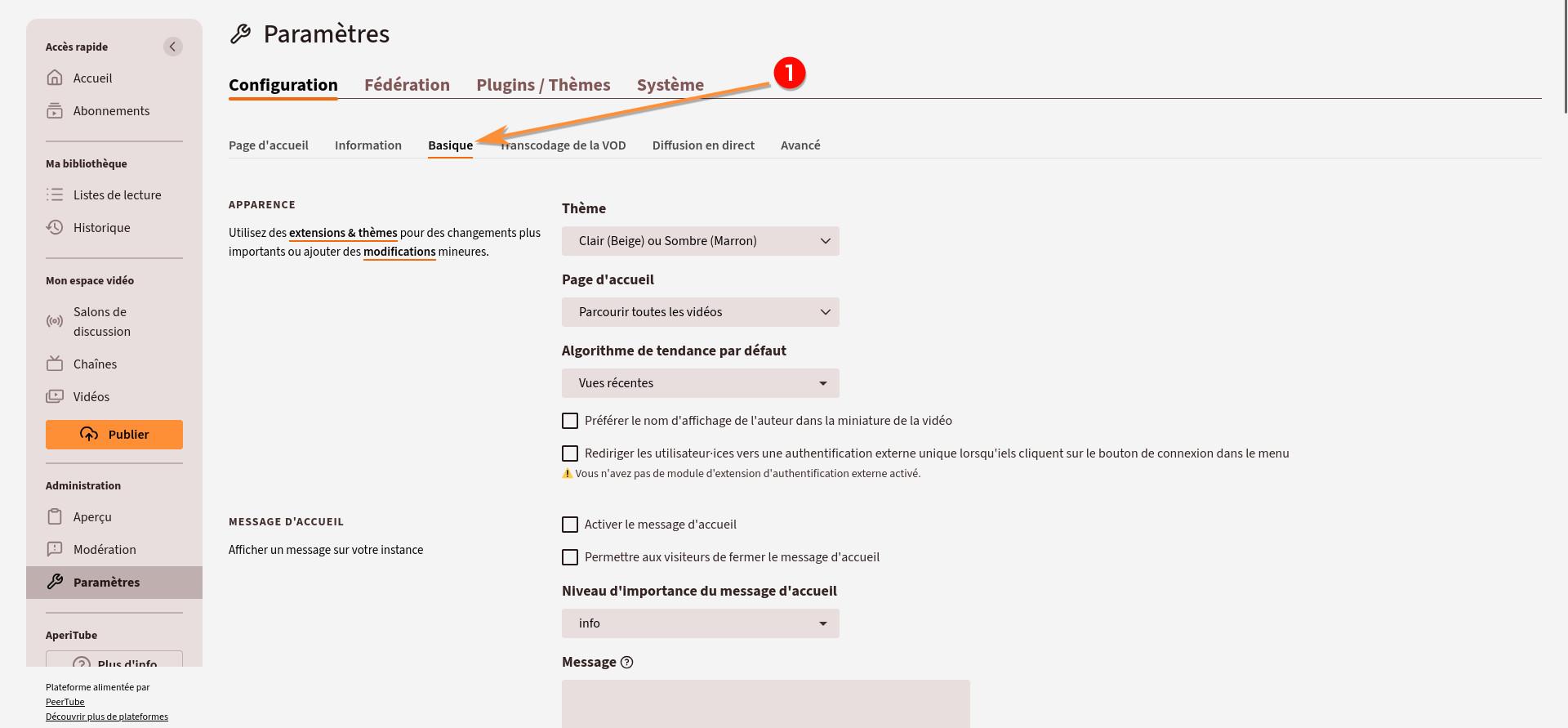Expand the Page d'accueil selector
Viewport: 1568px width, 728px height.
[x=700, y=312]
